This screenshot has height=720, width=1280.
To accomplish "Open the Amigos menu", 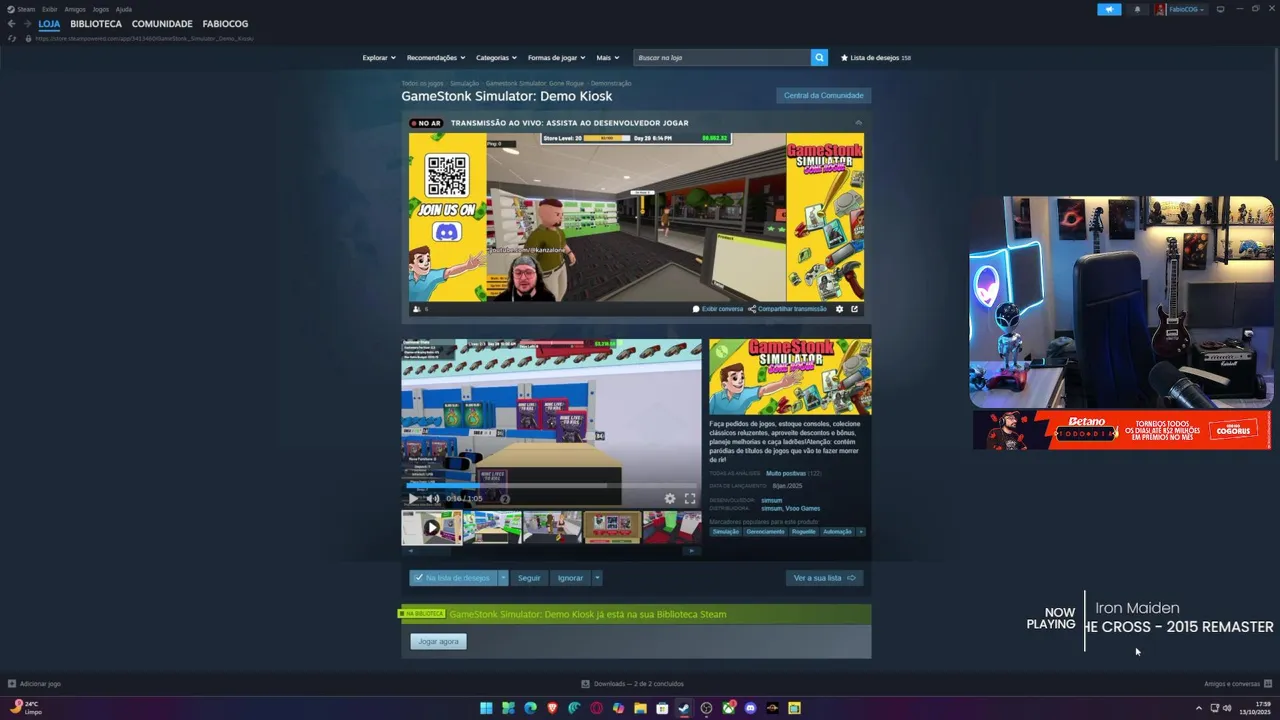I will [75, 9].
